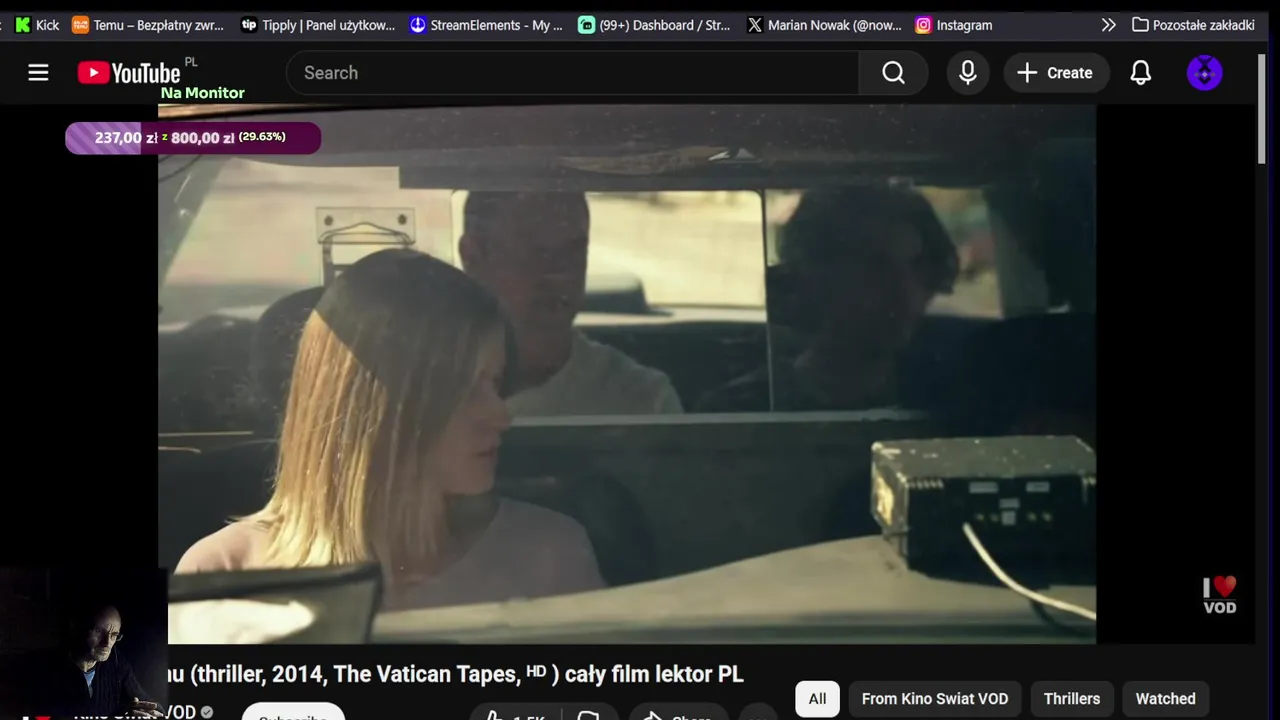This screenshot has height=720, width=1280.
Task: Select the From Kino Swiat VOD chip
Action: pyautogui.click(x=935, y=699)
